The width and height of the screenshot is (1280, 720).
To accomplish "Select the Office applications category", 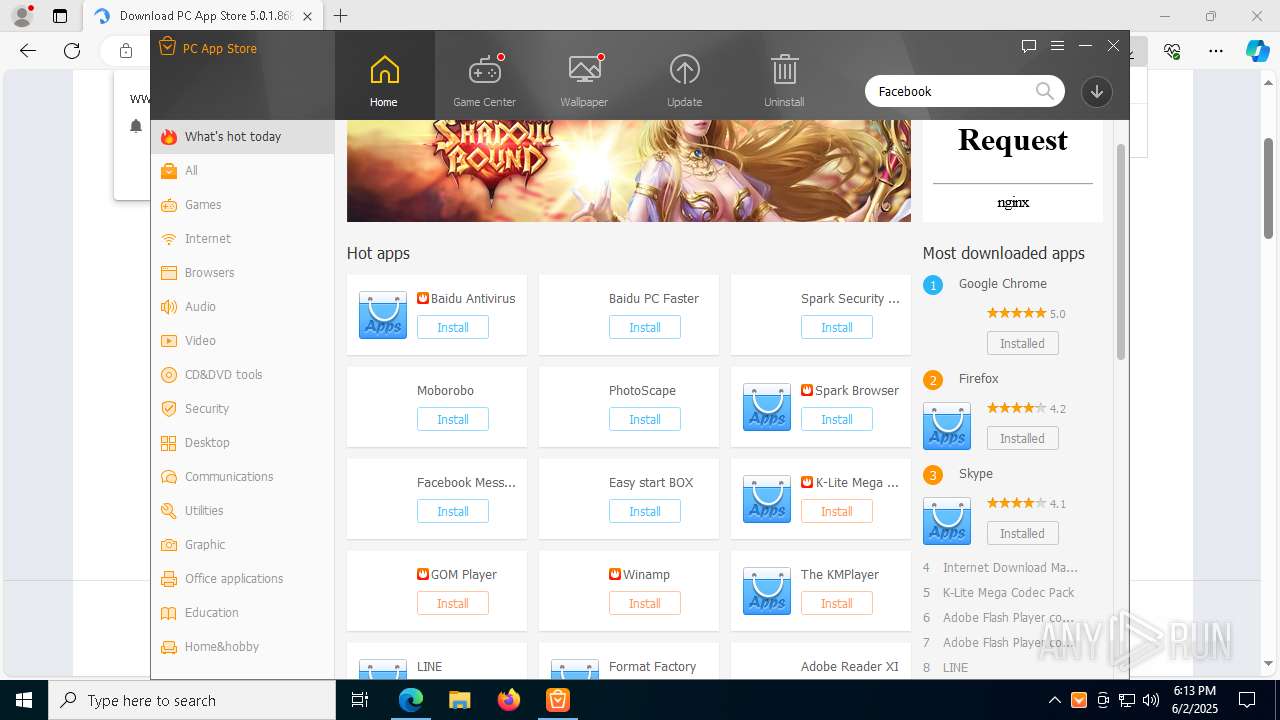I will pos(243,579).
